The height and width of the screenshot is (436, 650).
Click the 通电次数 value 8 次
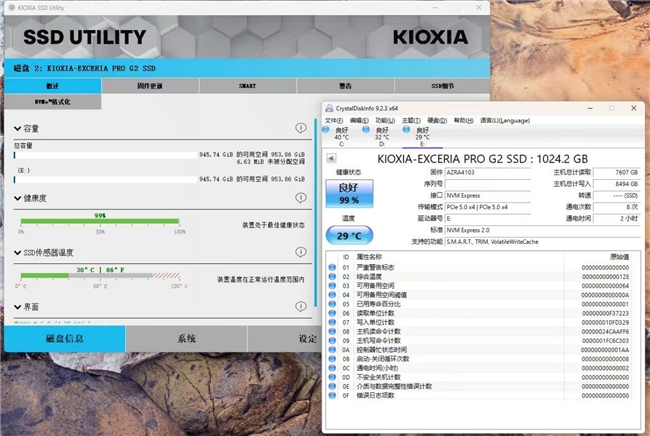[x=617, y=206]
